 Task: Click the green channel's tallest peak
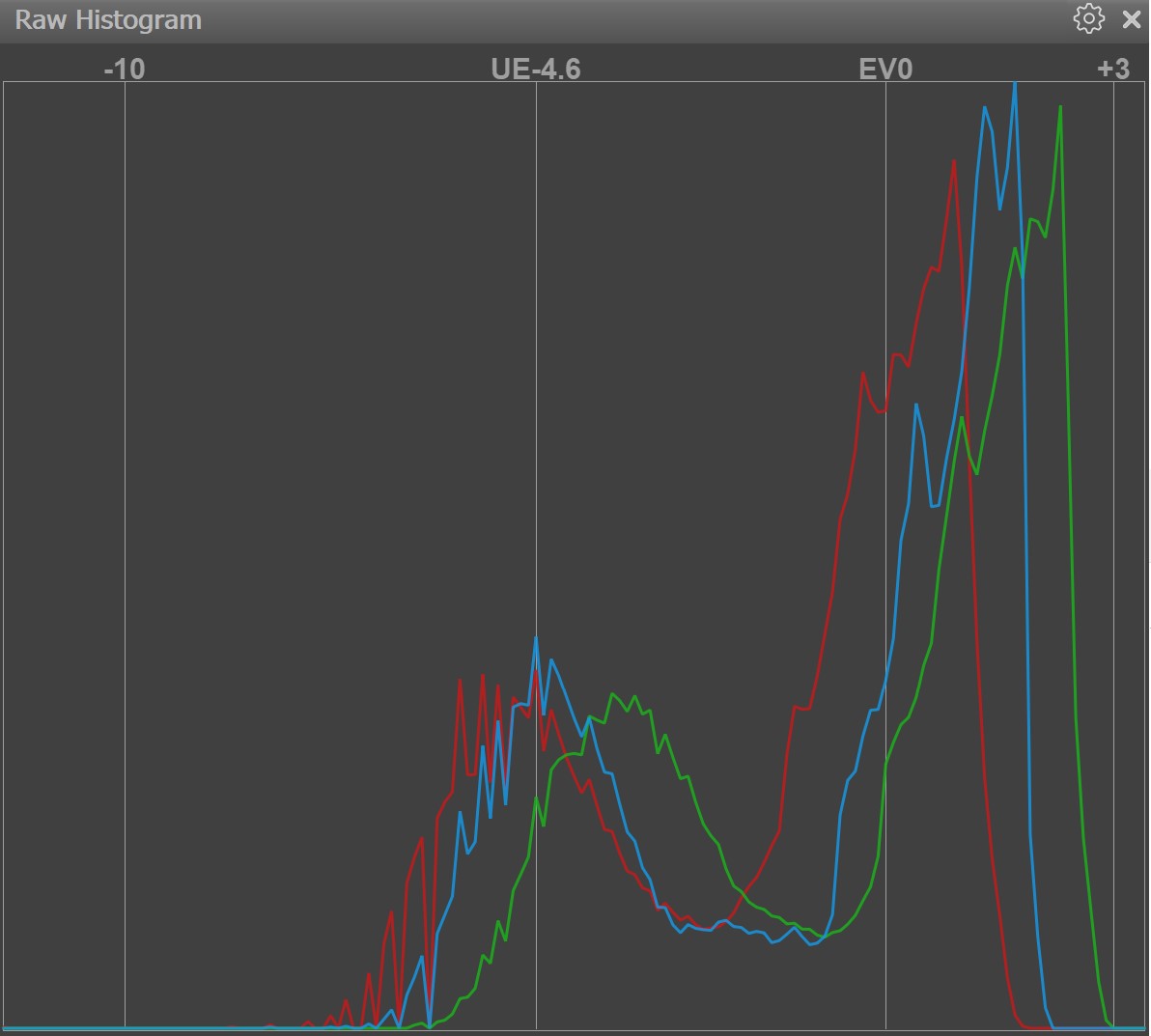click(x=1060, y=107)
